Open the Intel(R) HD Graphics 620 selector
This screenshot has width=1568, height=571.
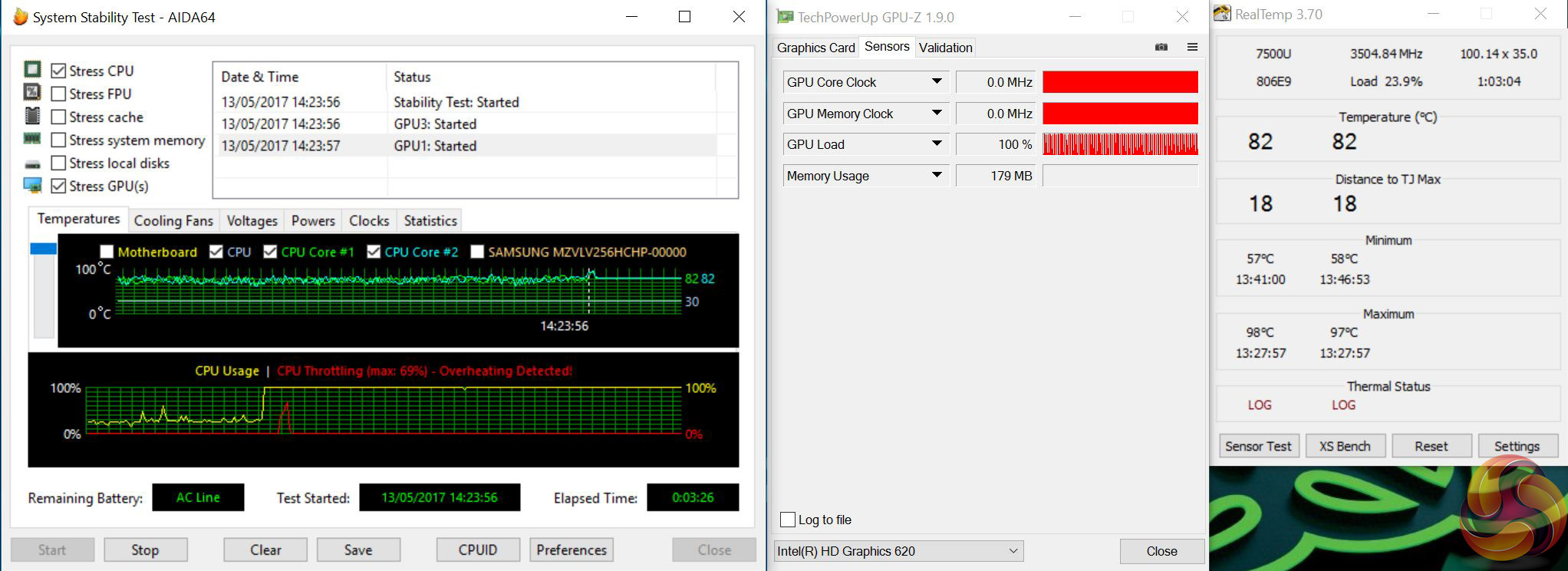pos(898,551)
